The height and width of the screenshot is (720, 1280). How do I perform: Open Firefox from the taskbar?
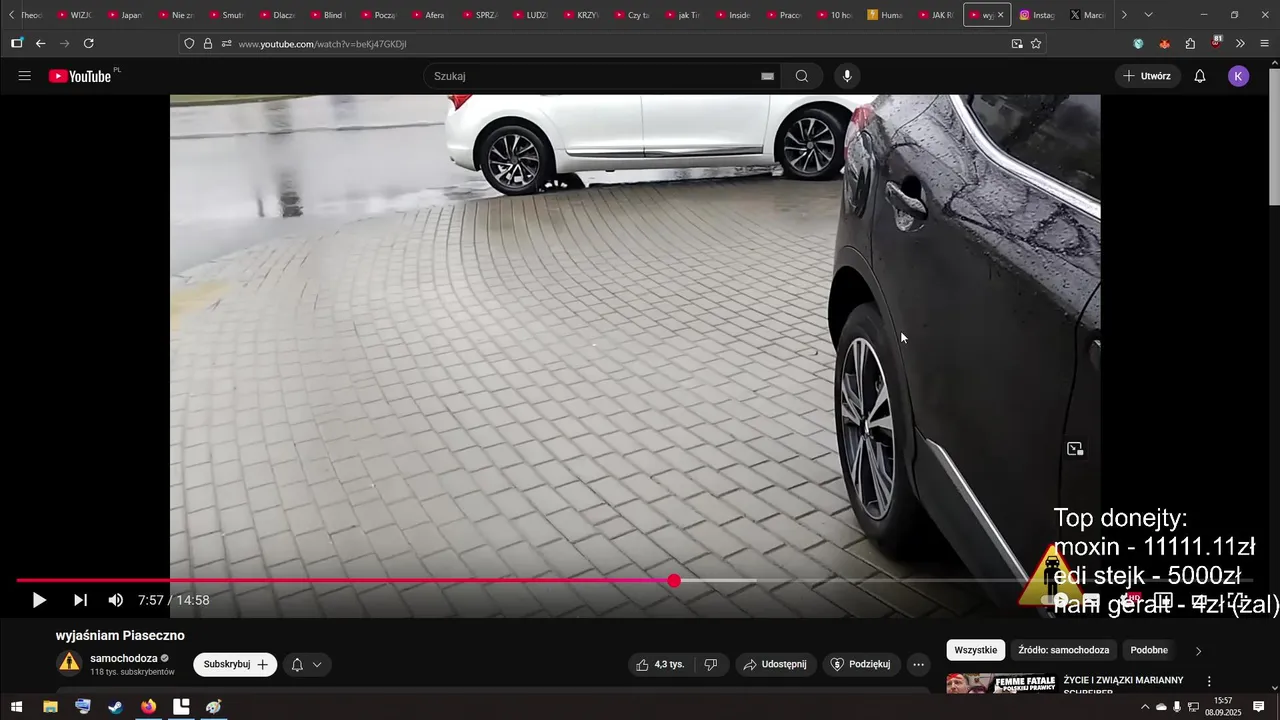149,706
